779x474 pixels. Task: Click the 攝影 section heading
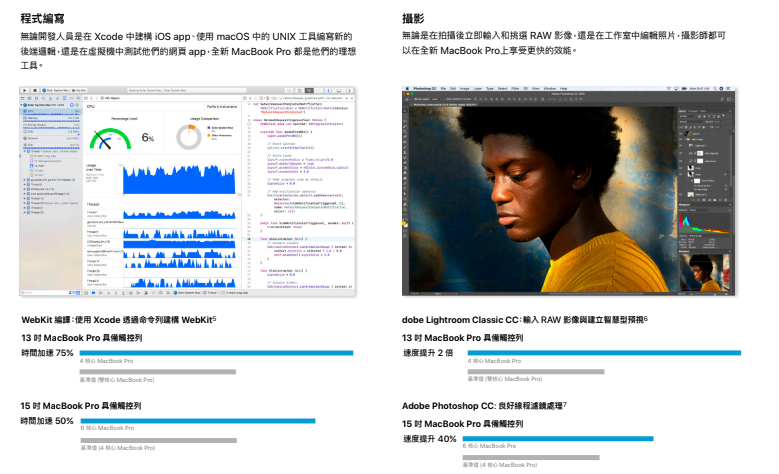point(413,18)
